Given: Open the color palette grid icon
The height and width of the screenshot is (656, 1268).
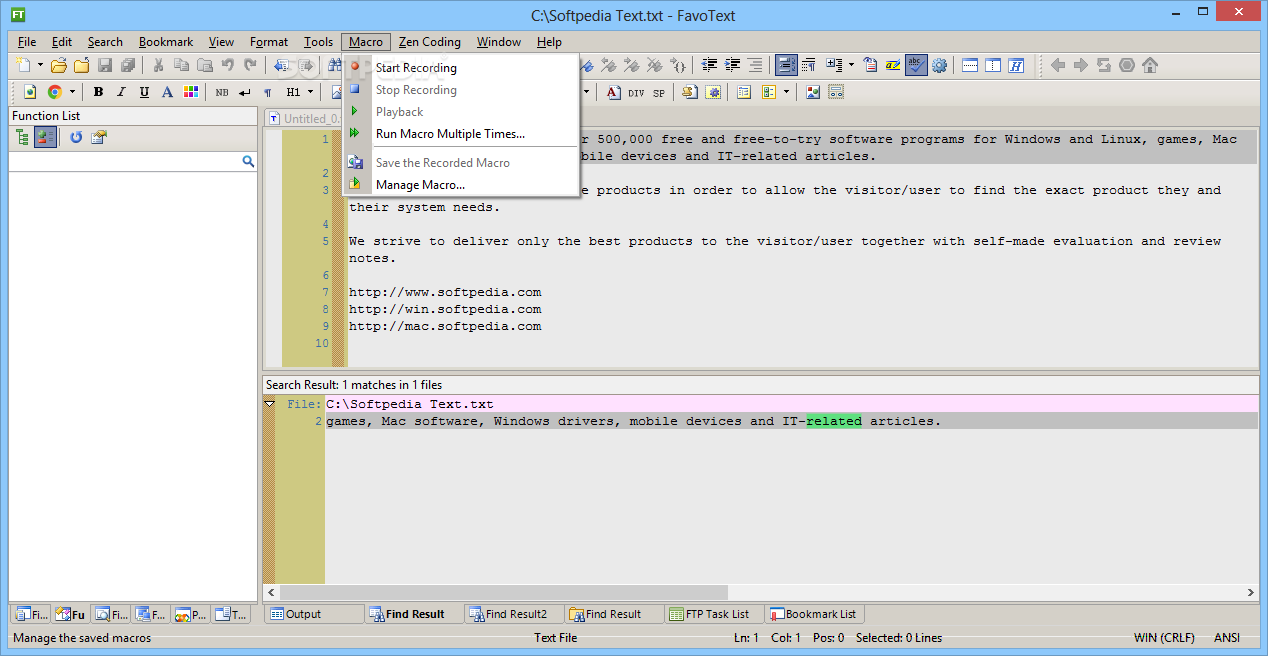Looking at the screenshot, I should click(190, 92).
